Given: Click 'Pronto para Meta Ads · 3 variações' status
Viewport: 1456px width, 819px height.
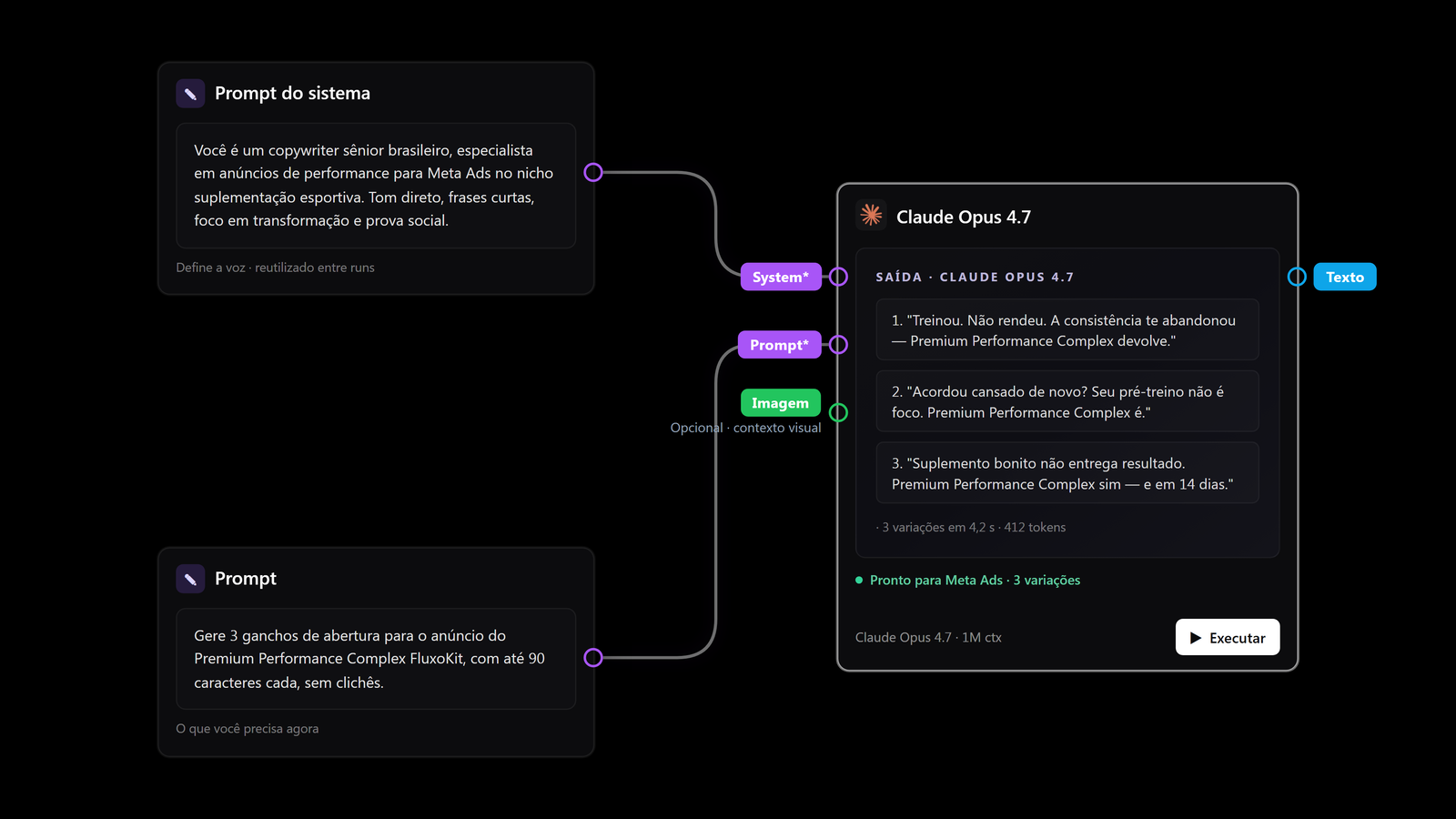Looking at the screenshot, I should (x=975, y=580).
